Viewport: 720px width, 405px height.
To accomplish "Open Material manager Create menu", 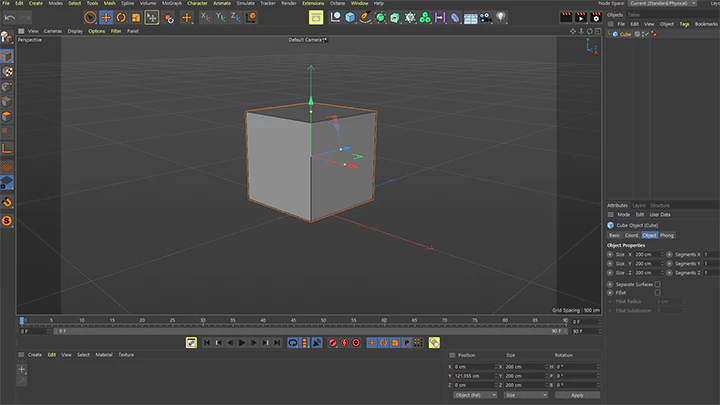I will click(35, 354).
